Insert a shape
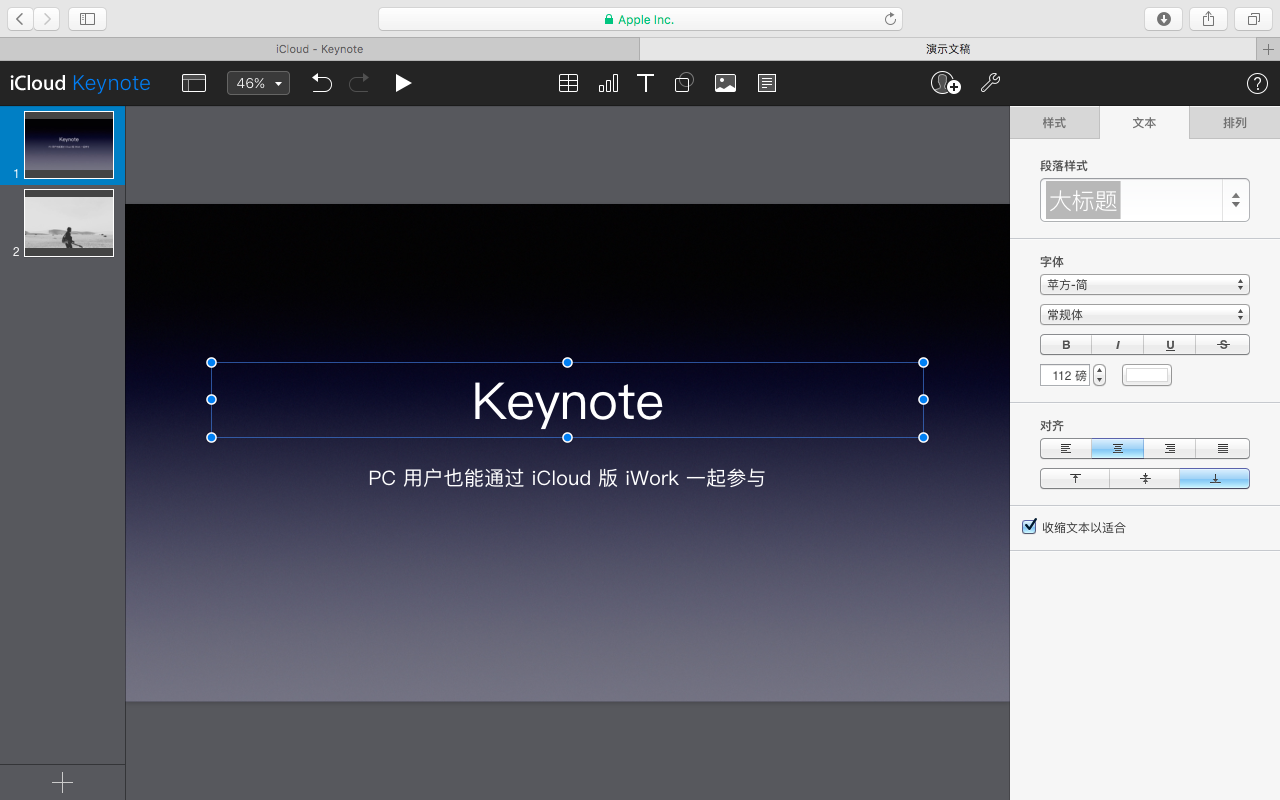 coord(684,83)
